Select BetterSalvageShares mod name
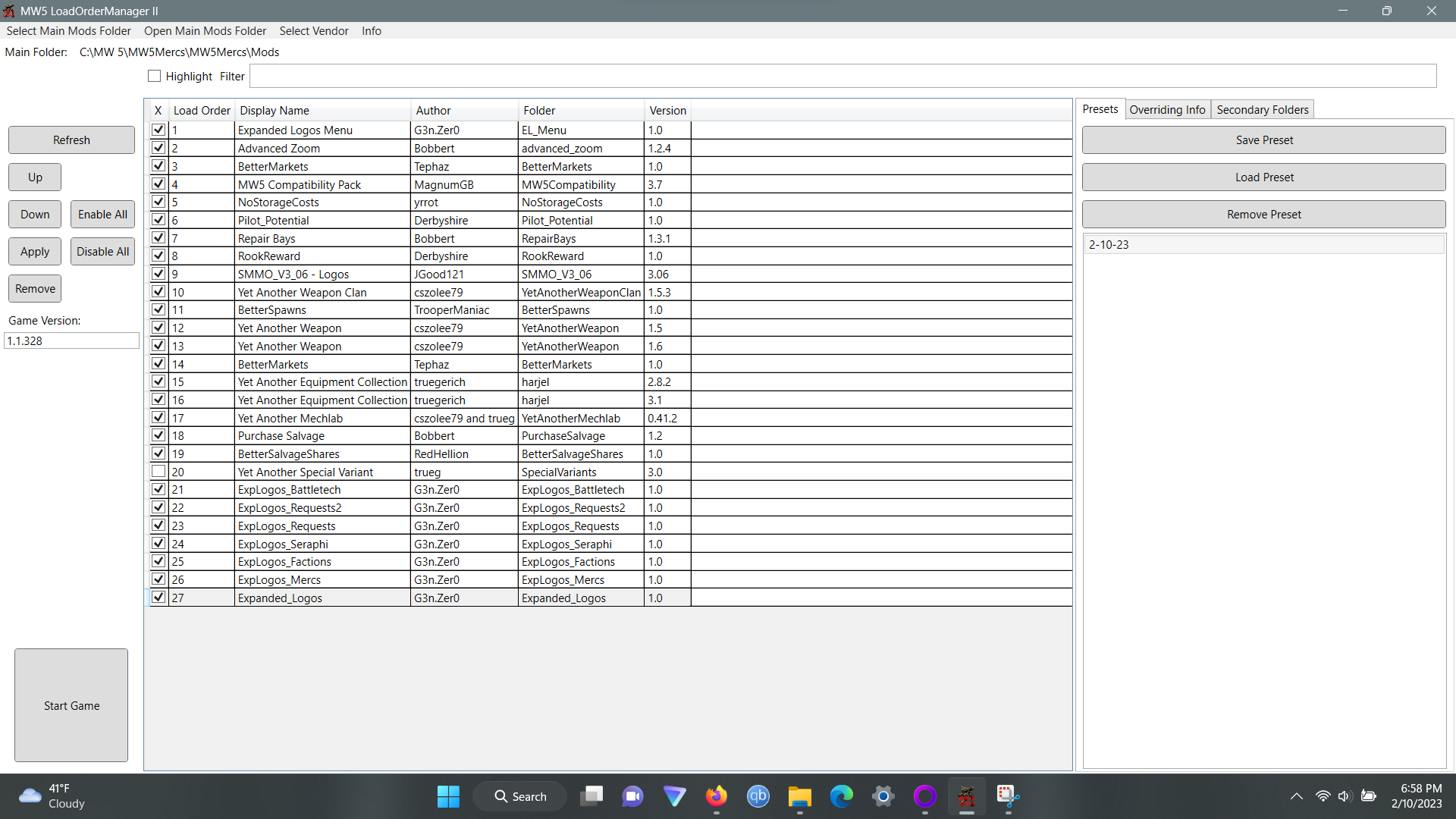Image resolution: width=1456 pixels, height=819 pixels. pos(289,453)
